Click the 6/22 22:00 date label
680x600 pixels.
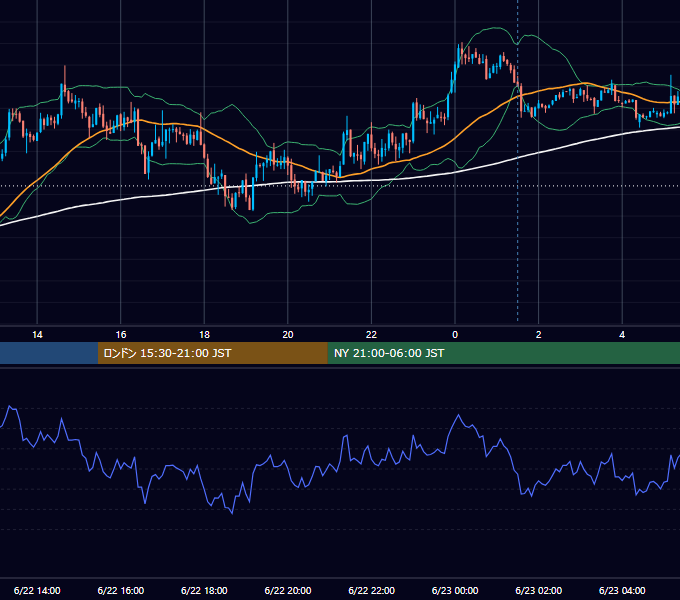coord(371,590)
